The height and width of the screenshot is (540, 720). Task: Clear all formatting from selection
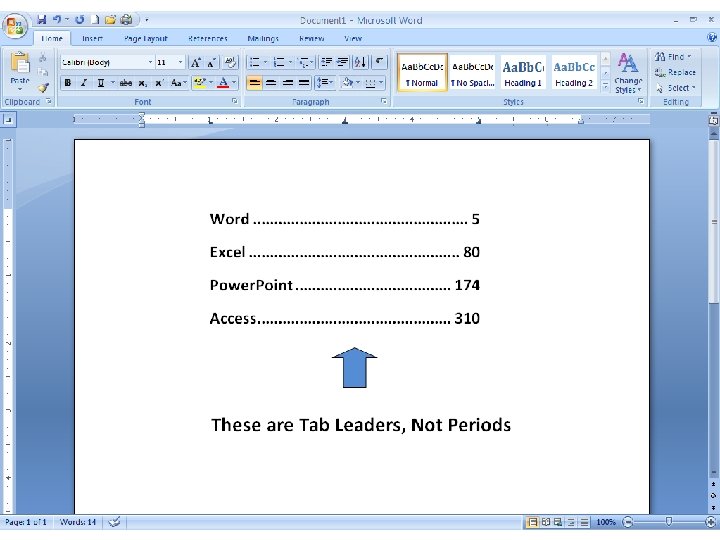tap(231, 62)
